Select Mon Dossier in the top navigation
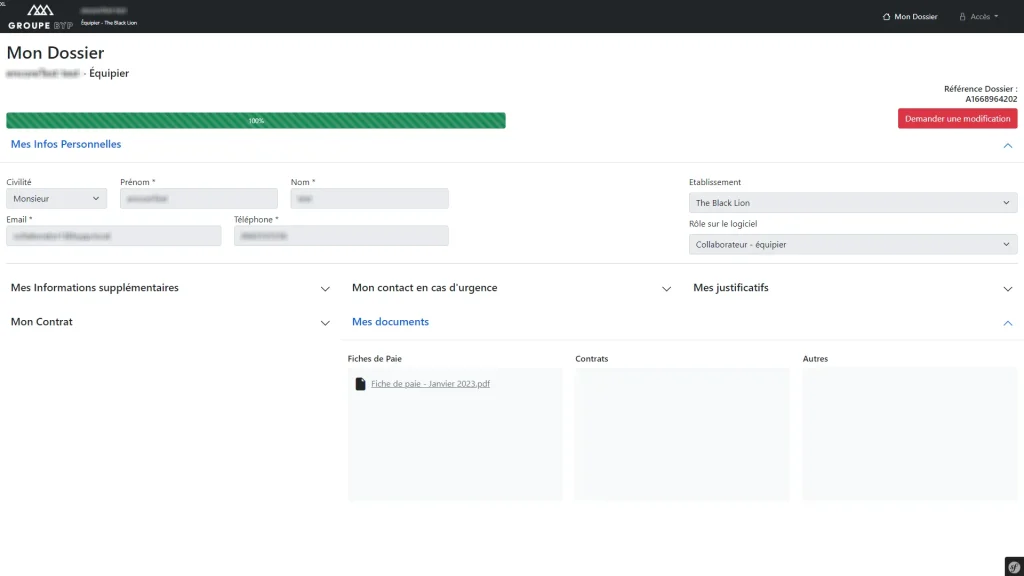Screen dimensions: 1024x576 (909, 16)
